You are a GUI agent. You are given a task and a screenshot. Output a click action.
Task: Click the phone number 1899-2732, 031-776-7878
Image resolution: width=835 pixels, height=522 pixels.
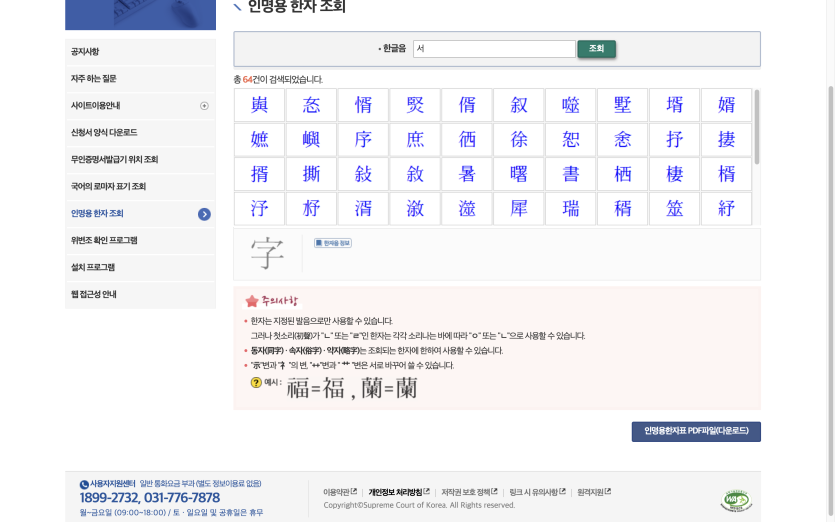pos(150,498)
